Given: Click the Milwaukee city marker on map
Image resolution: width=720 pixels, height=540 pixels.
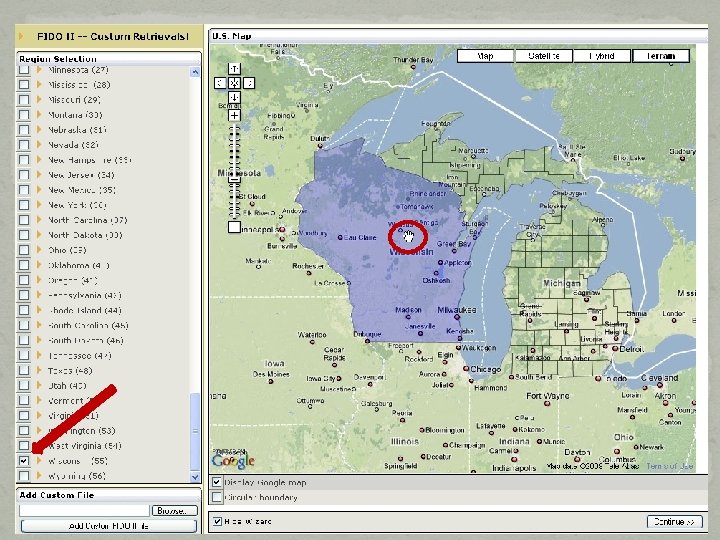Looking at the screenshot, I should (x=457, y=317).
